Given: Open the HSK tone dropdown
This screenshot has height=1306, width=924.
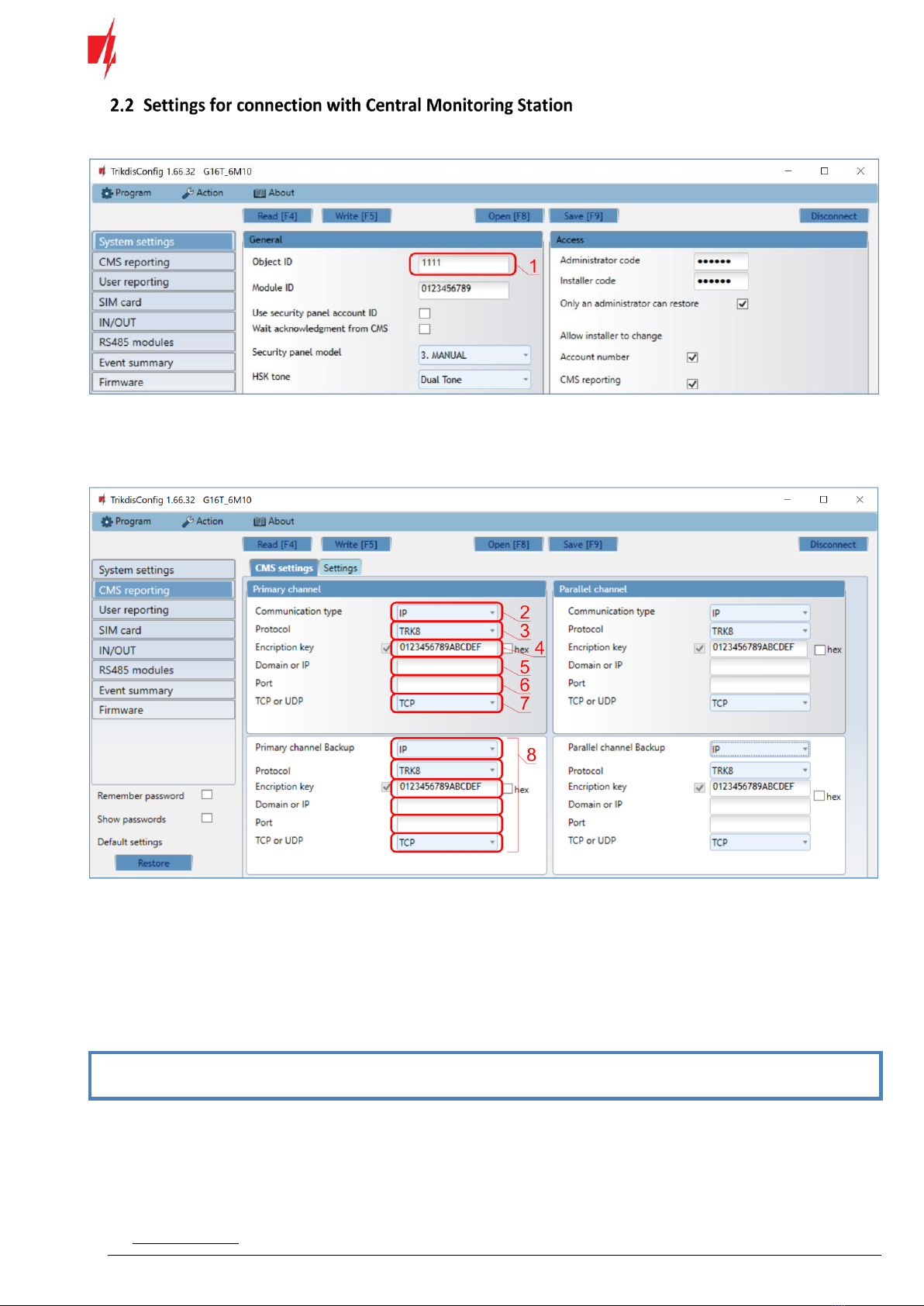Looking at the screenshot, I should click(474, 379).
